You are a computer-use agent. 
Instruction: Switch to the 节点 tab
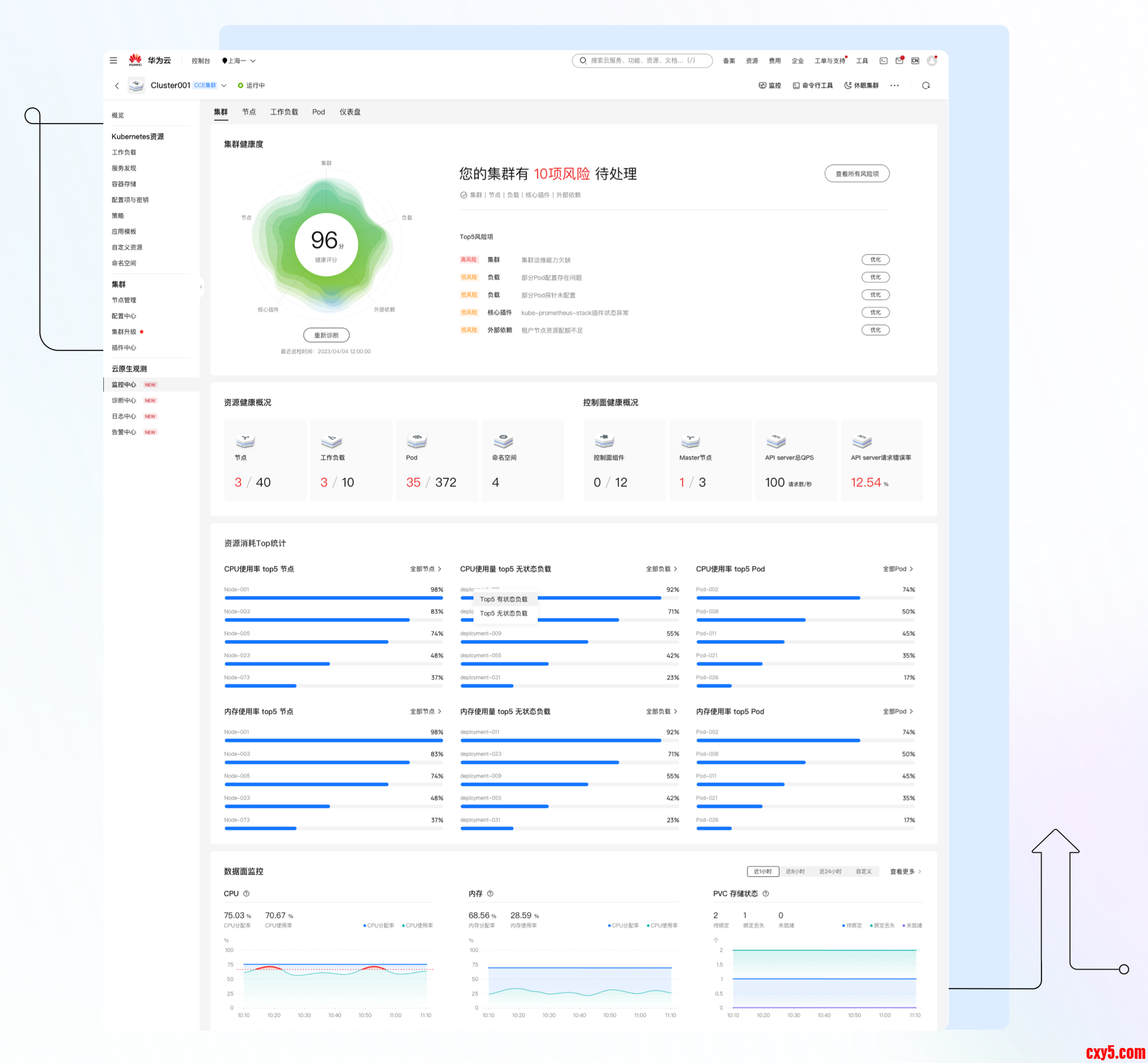248,112
